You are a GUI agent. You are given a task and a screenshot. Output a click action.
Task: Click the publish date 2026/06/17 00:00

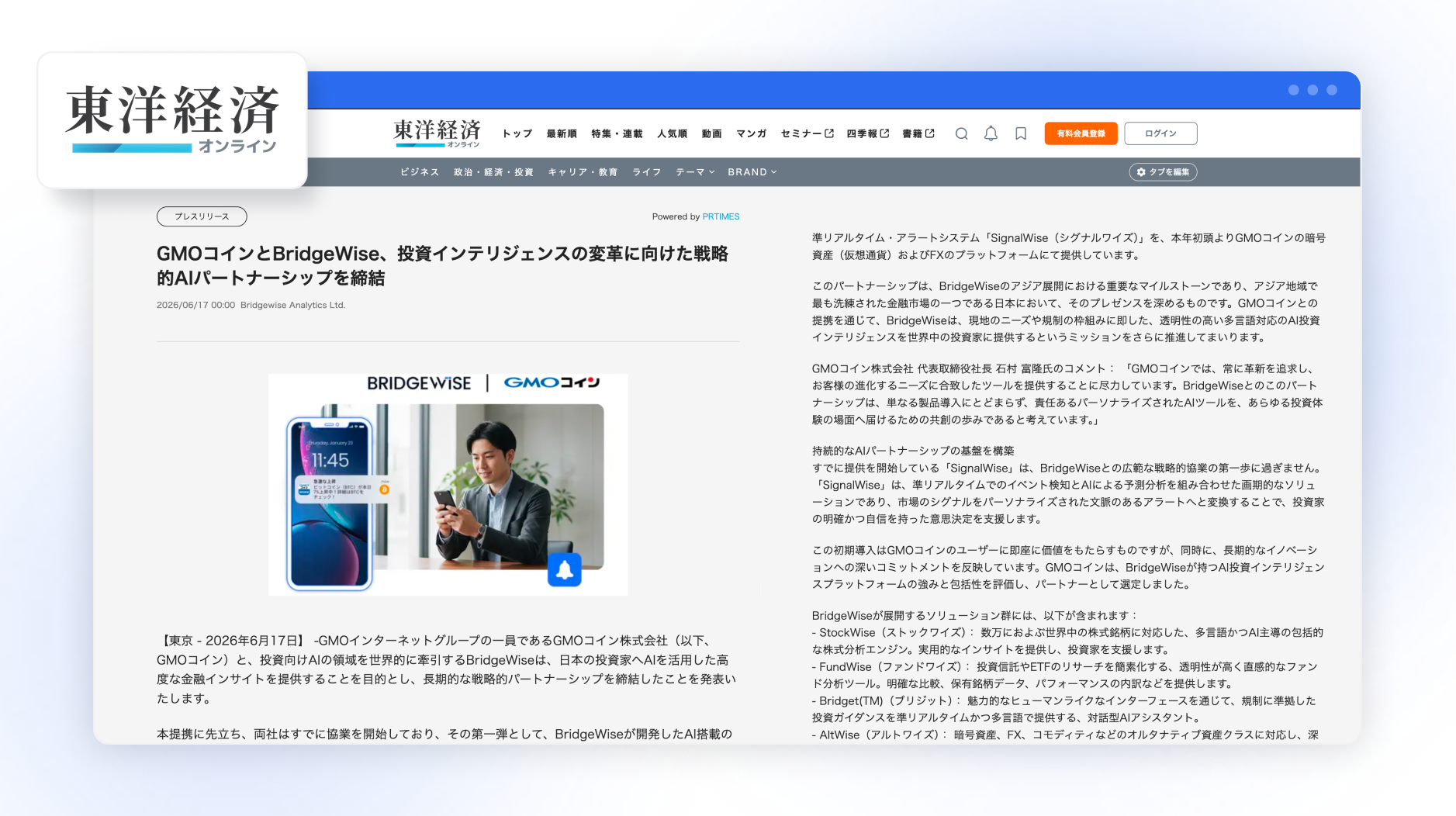(195, 305)
